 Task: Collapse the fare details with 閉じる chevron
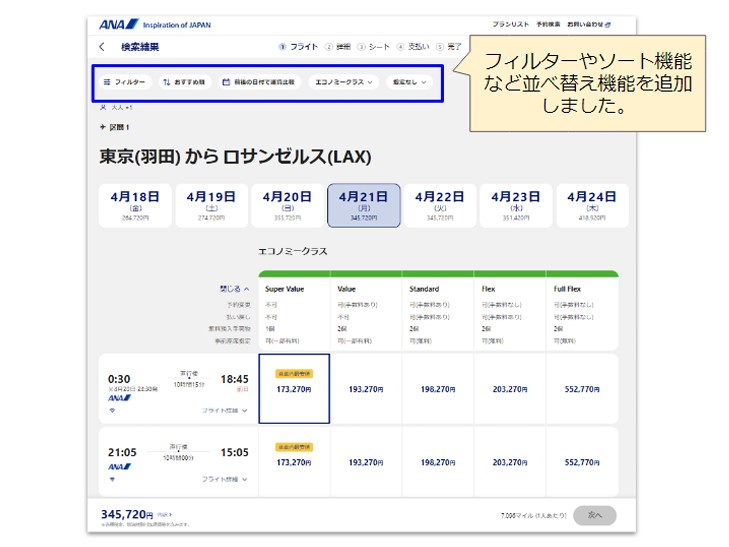[234, 289]
